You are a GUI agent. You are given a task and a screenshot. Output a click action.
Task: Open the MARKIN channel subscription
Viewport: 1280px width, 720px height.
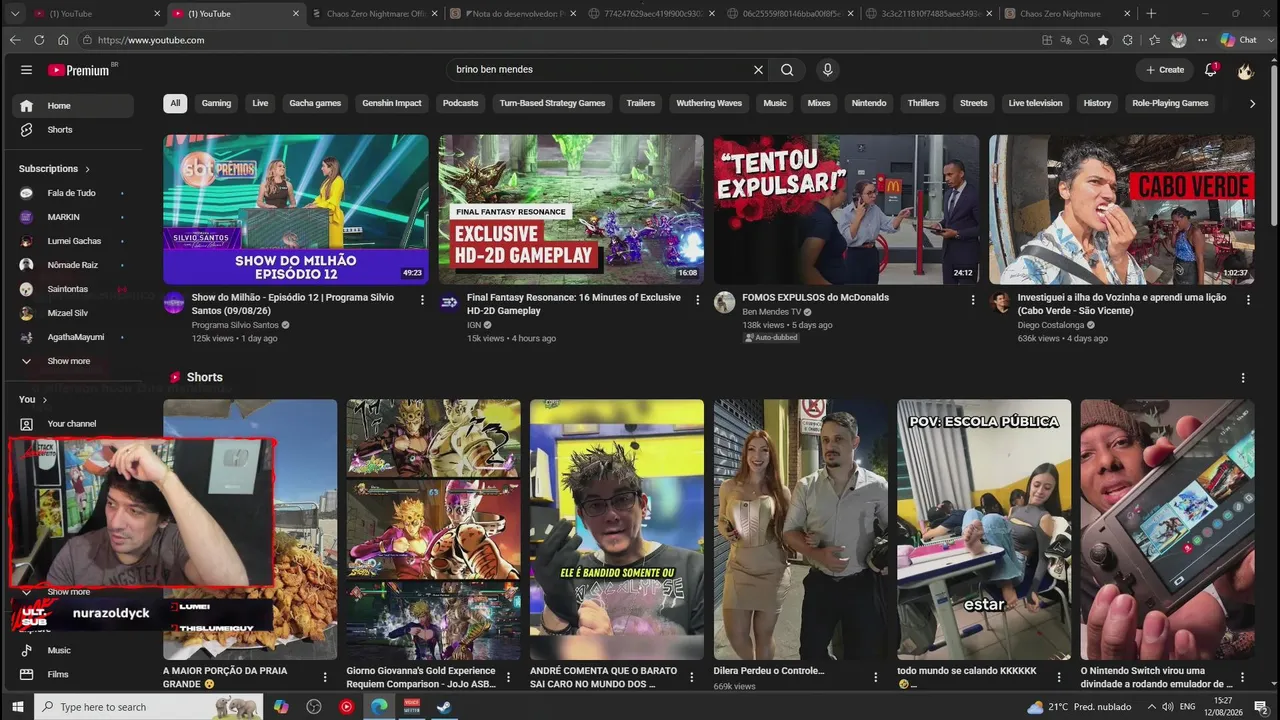(x=73, y=217)
